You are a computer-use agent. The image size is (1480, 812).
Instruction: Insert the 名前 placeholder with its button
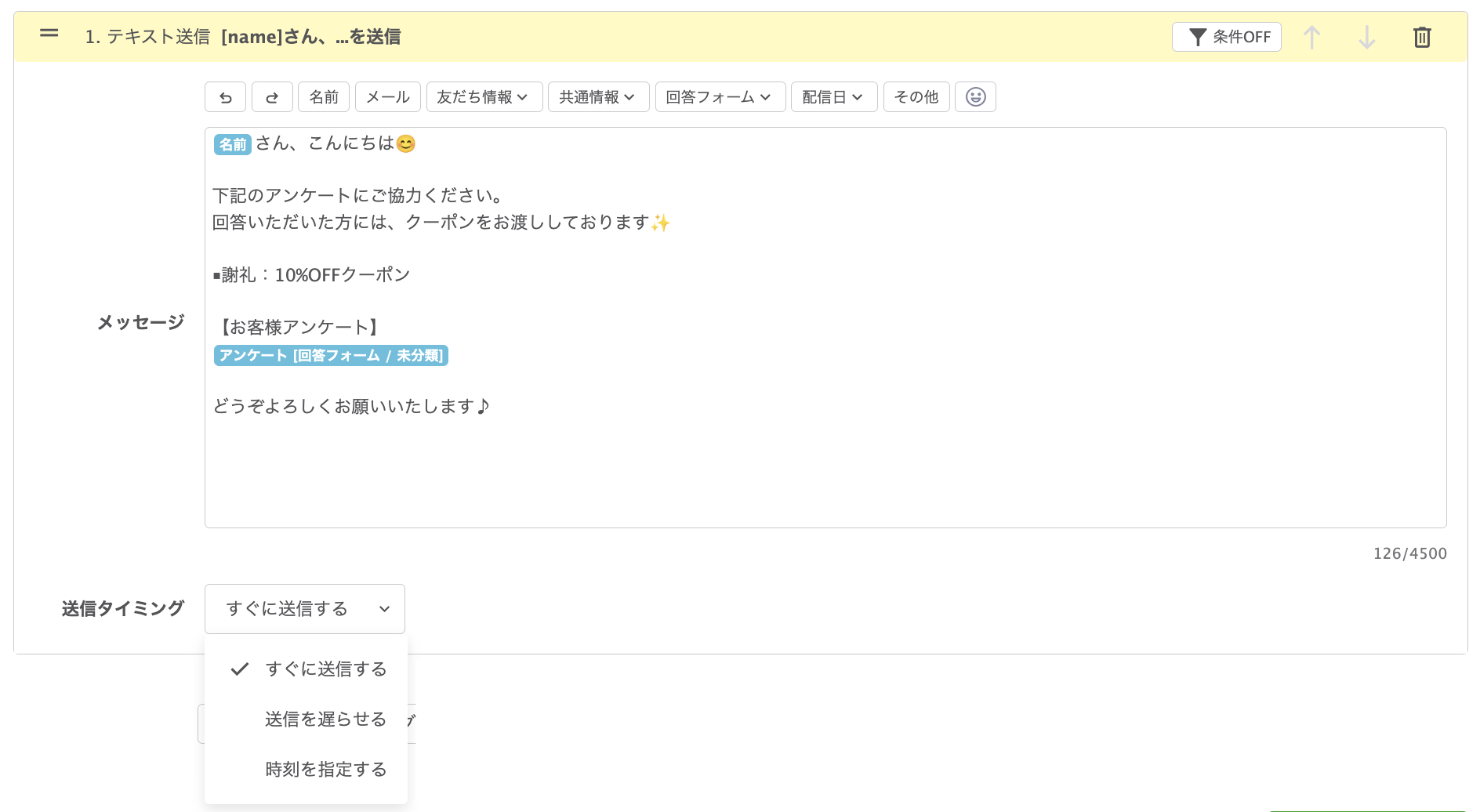(323, 96)
